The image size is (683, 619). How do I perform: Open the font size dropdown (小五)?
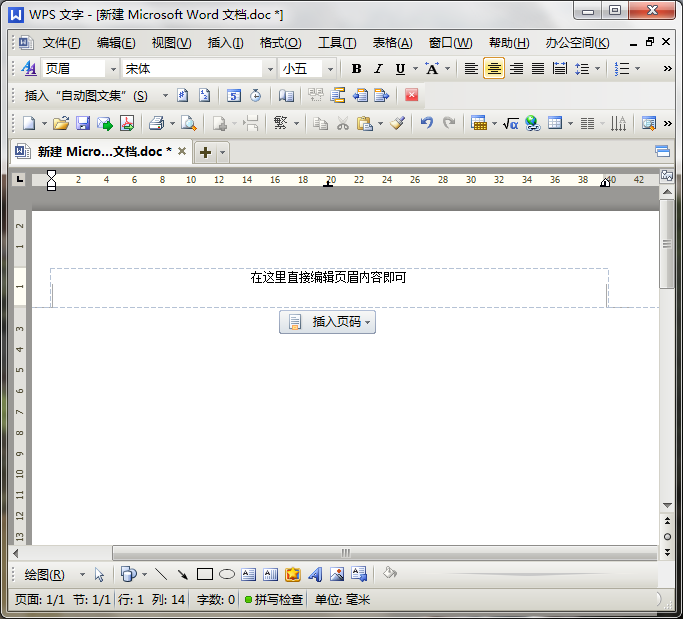point(329,69)
